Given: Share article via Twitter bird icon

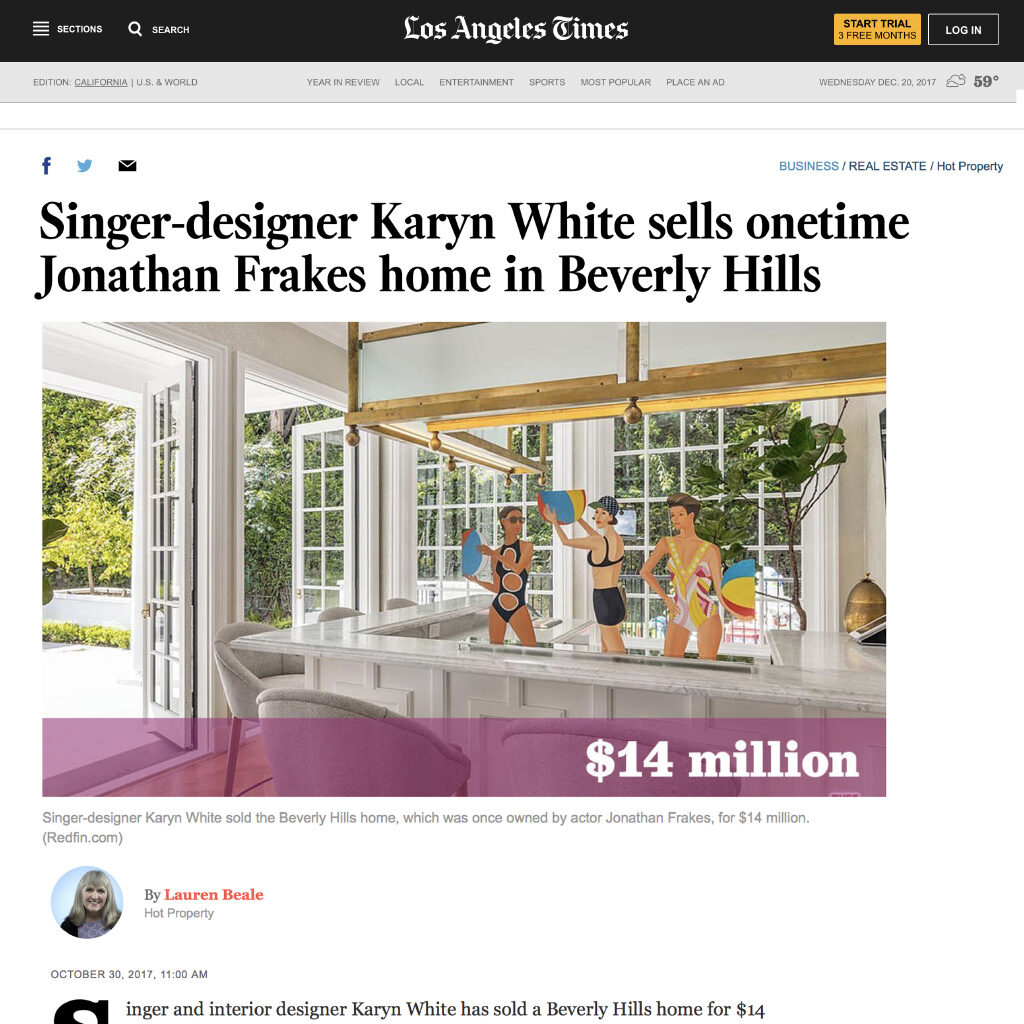Looking at the screenshot, I should pos(84,166).
